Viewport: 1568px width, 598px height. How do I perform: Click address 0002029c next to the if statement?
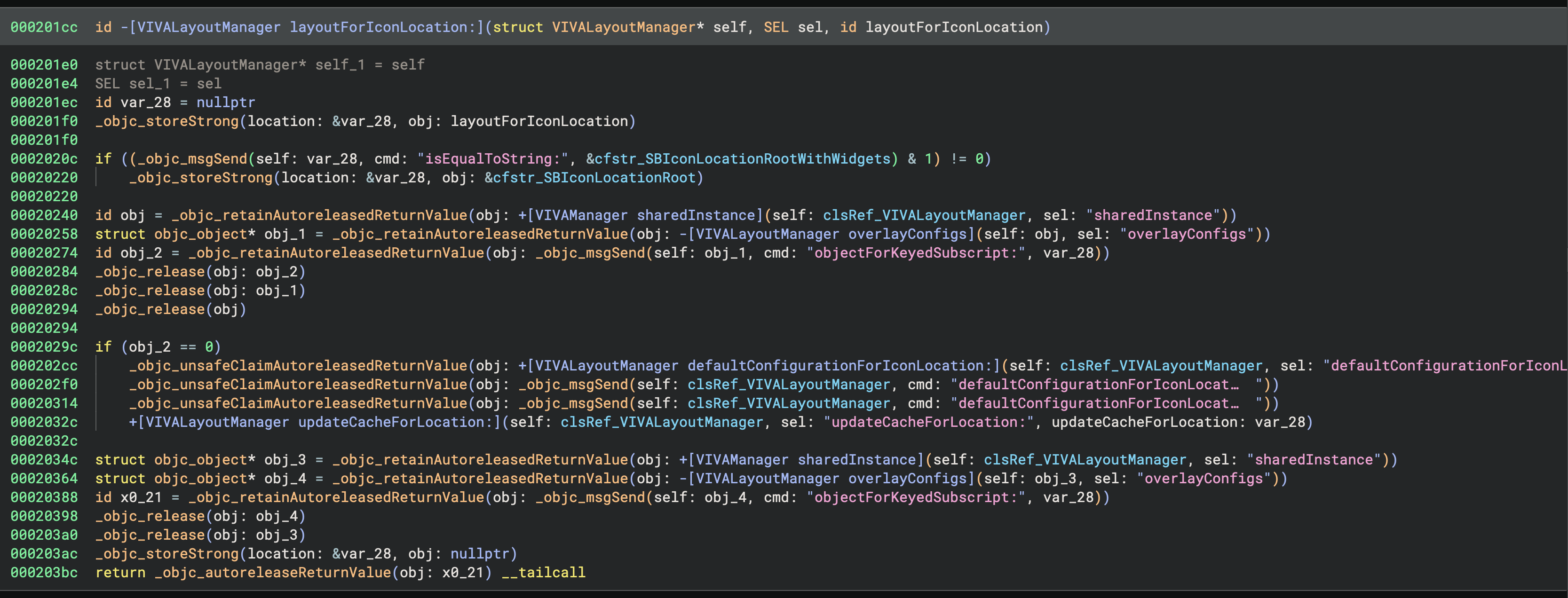[x=44, y=347]
